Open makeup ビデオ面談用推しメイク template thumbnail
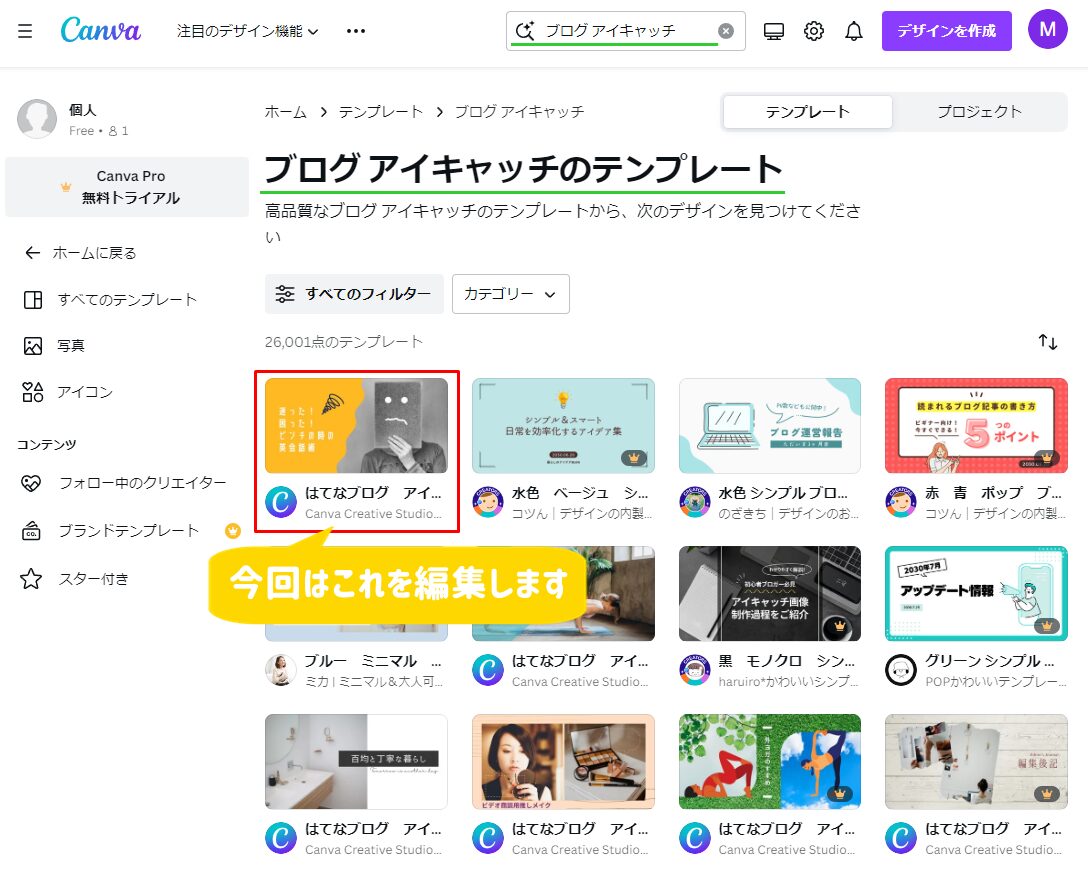The width and height of the screenshot is (1088, 877). tap(563, 762)
